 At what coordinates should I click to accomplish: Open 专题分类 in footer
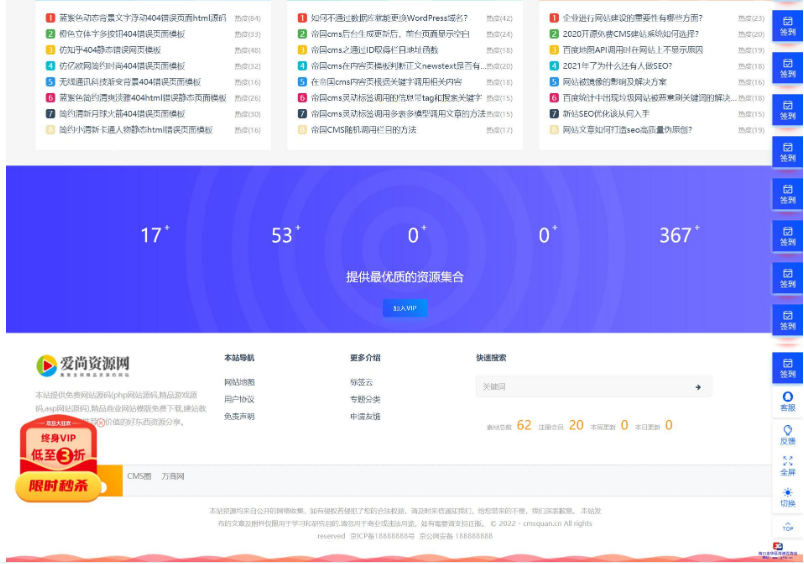[x=365, y=399]
